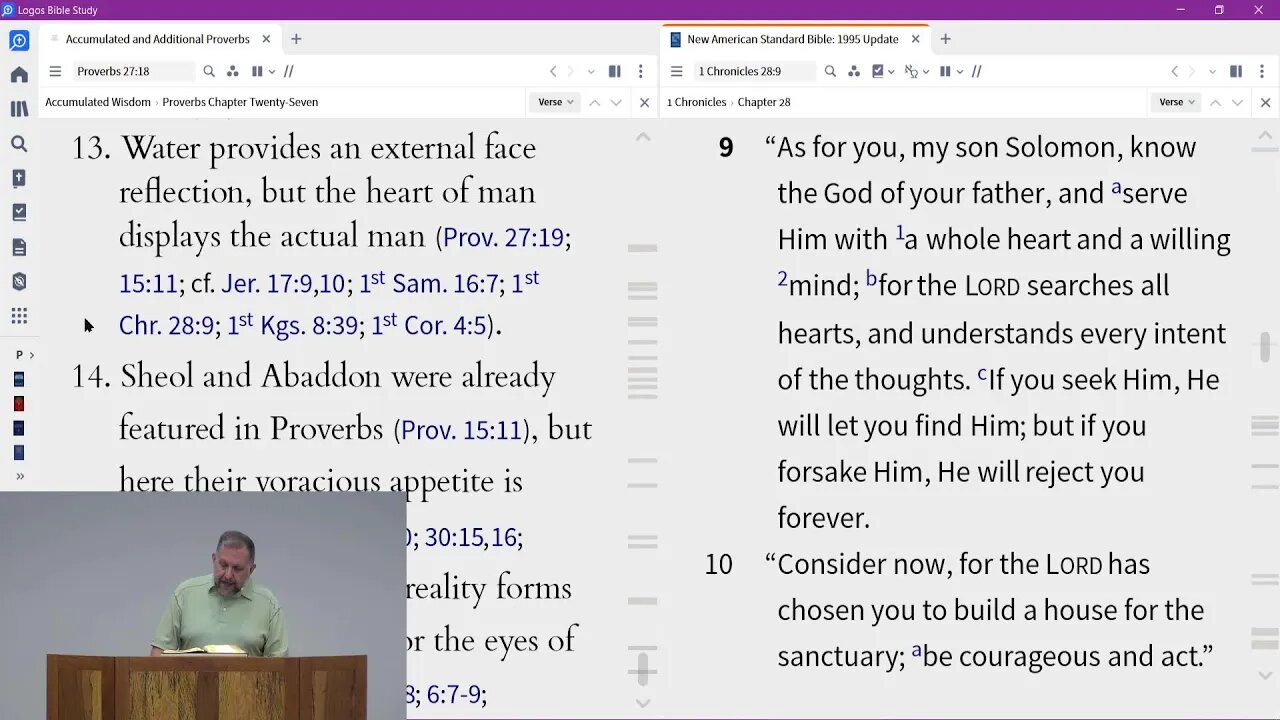Viewport: 1280px width, 720px height.
Task: Open Verse dropdown in NASB panel
Action: pos(1177,102)
